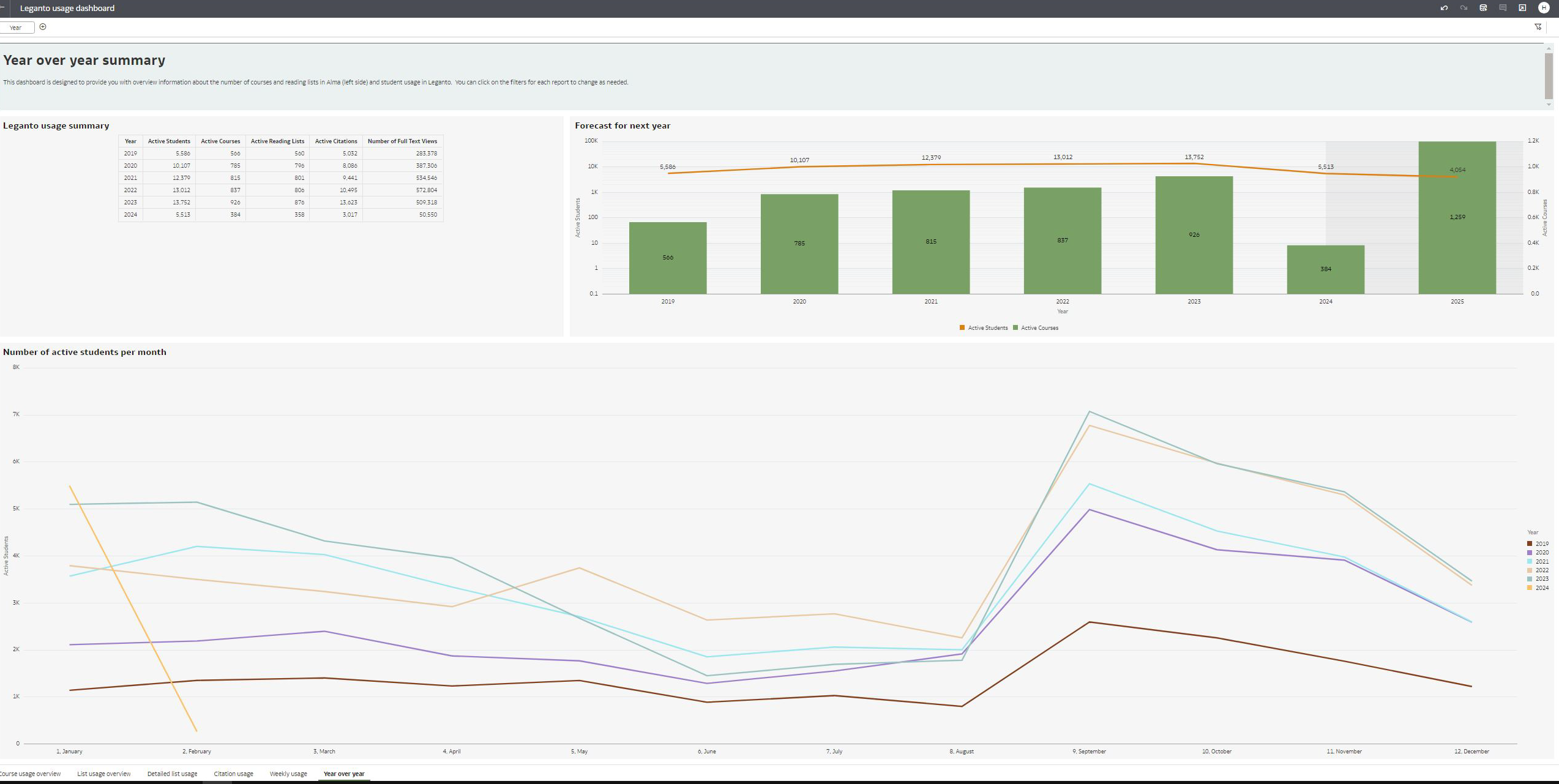
Task: Click the 2019 green bar labeled 566
Action: pos(668,258)
